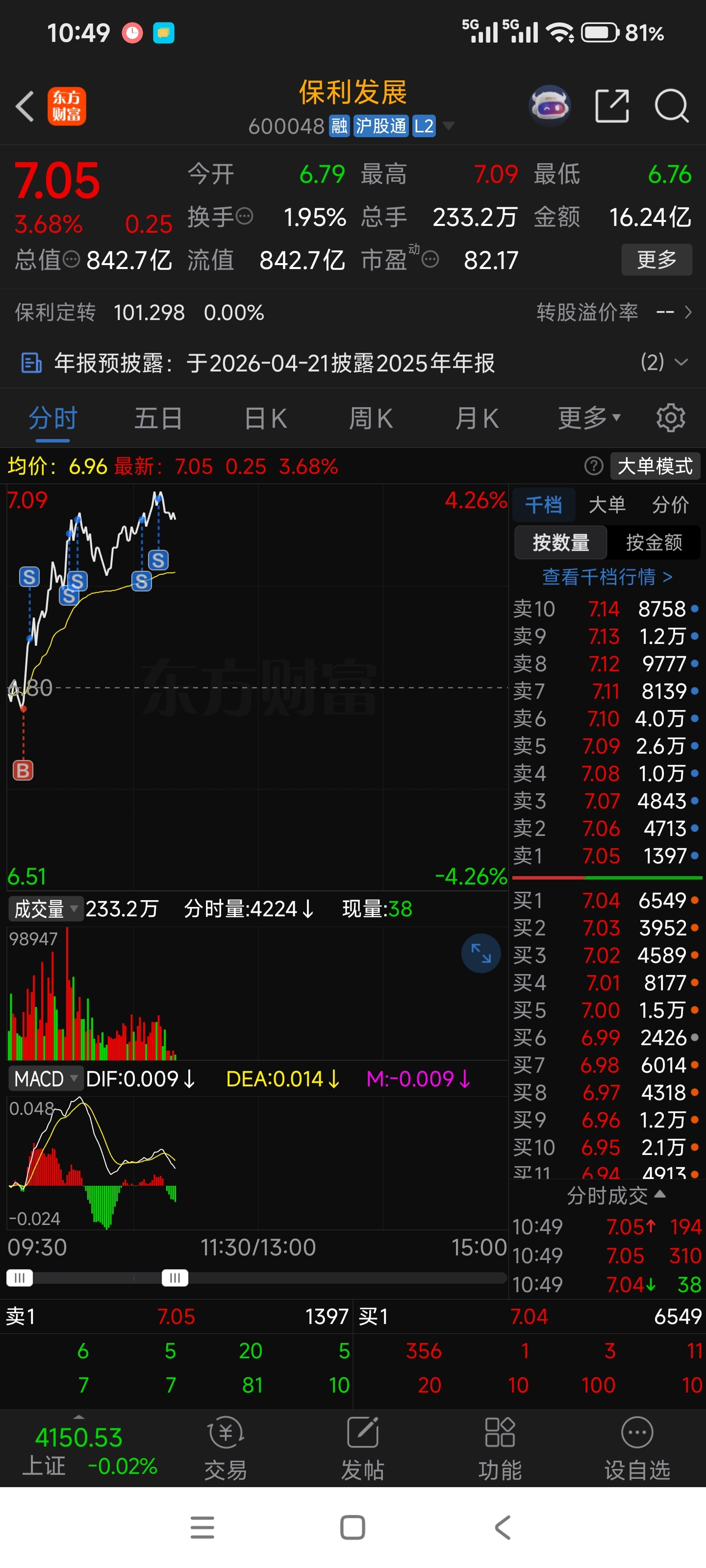Open 转股溢价率 convertible bond chevron
This screenshot has height=1568, width=706.
coord(688,312)
